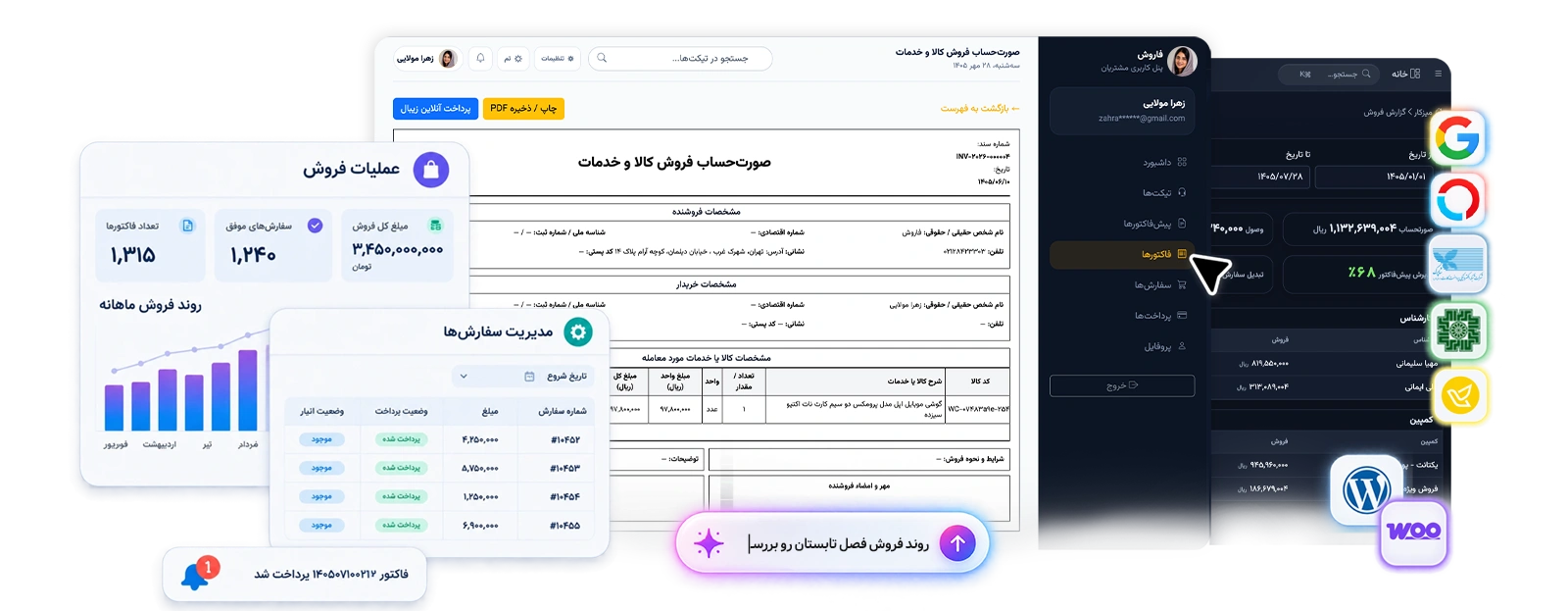Image resolution: width=1568 pixels, height=611 pixels.
Task: Click موجود badge in row #۱۰۴۵۵
Action: pyautogui.click(x=321, y=526)
